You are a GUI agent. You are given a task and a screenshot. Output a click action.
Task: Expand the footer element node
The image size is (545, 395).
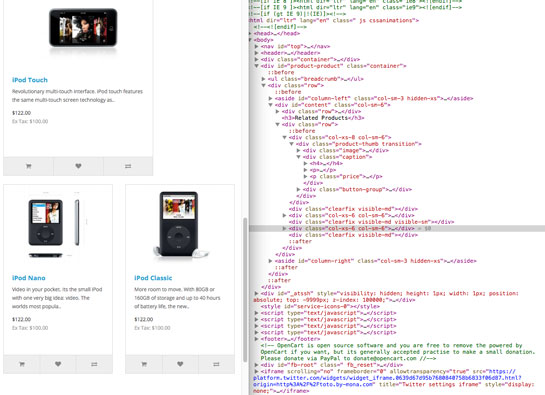(x=257, y=339)
